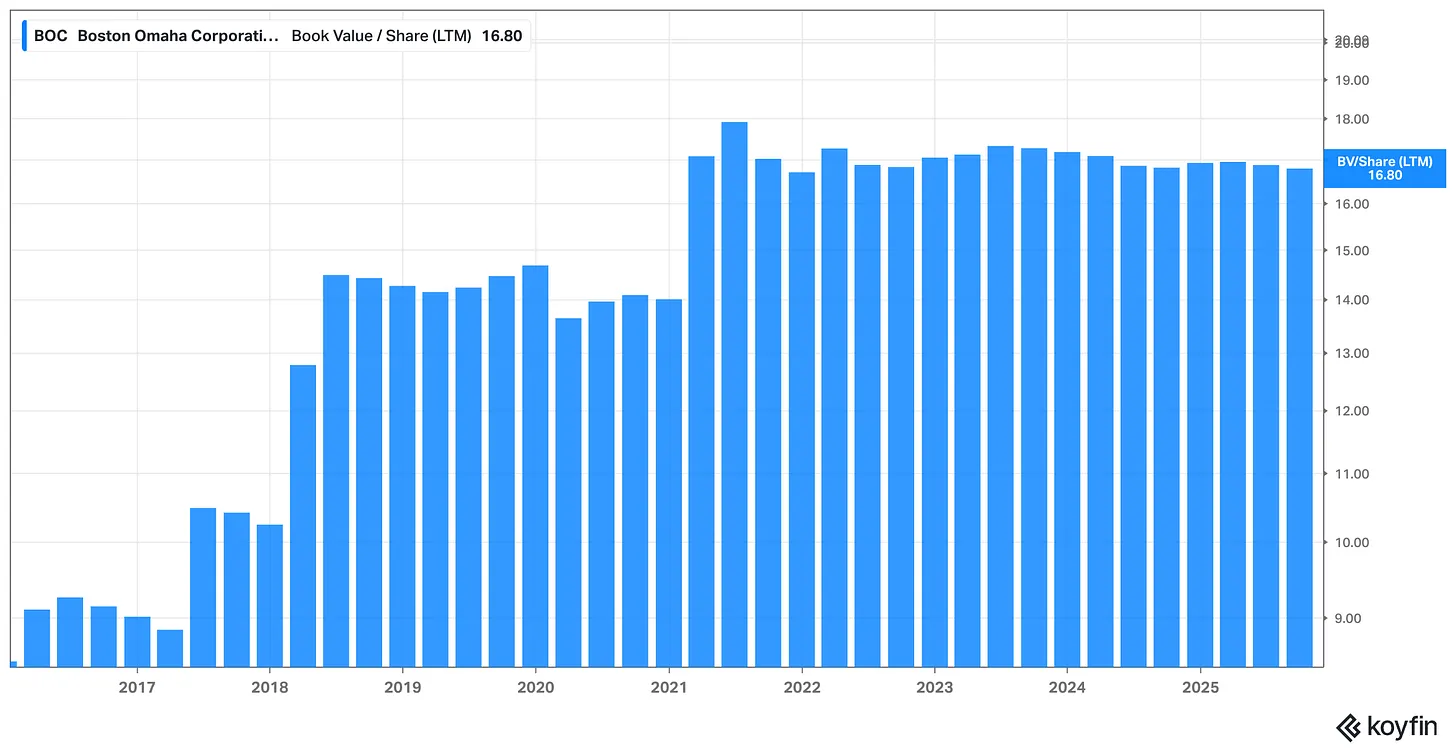Click the 2019 label on the time axis
This screenshot has width=1456, height=752.
pyautogui.click(x=402, y=688)
